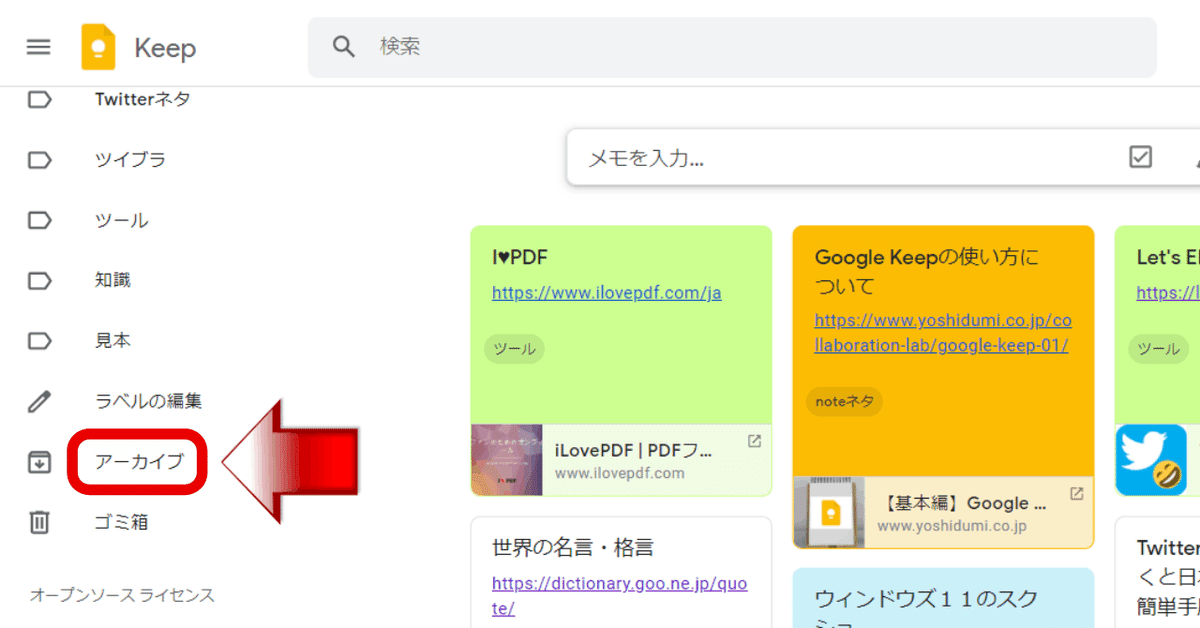Click the noteネタ tag on orange note
This screenshot has height=628, width=1200.
pos(844,401)
